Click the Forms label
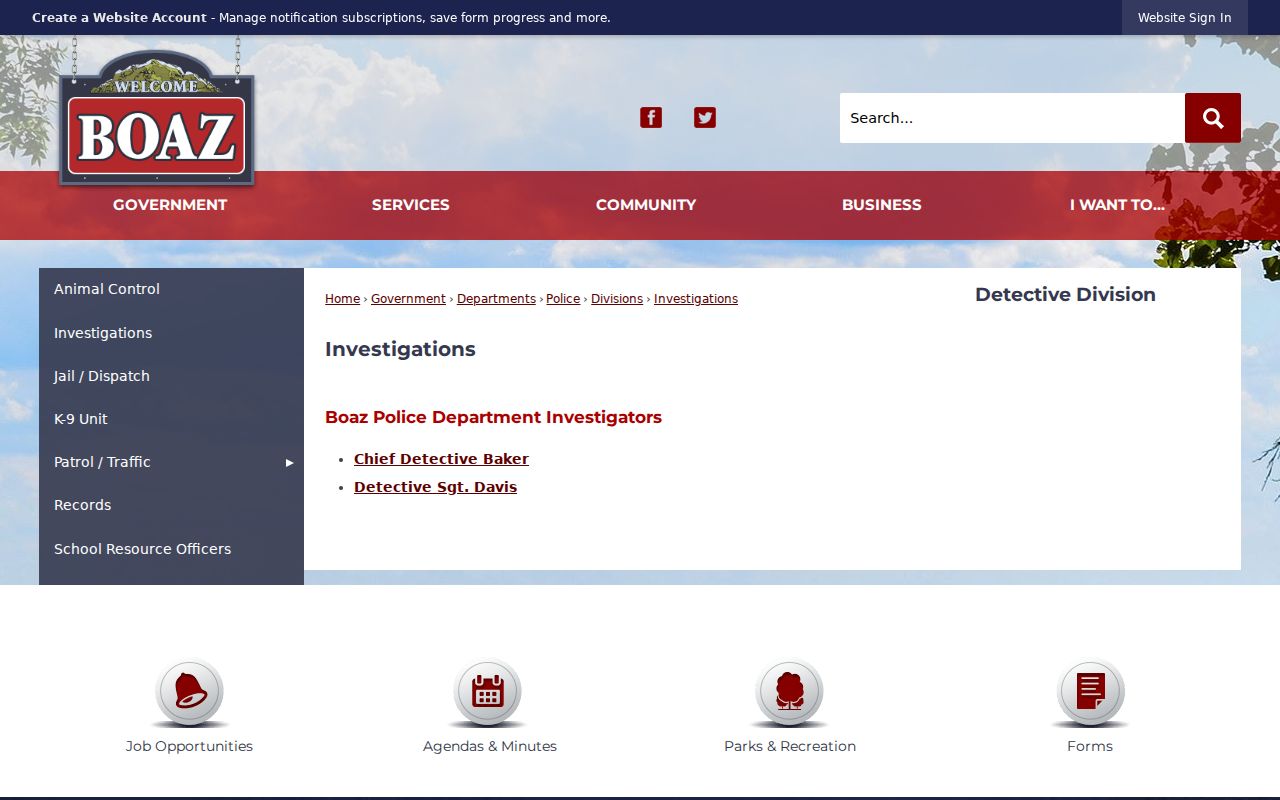This screenshot has width=1280, height=800. click(1090, 746)
